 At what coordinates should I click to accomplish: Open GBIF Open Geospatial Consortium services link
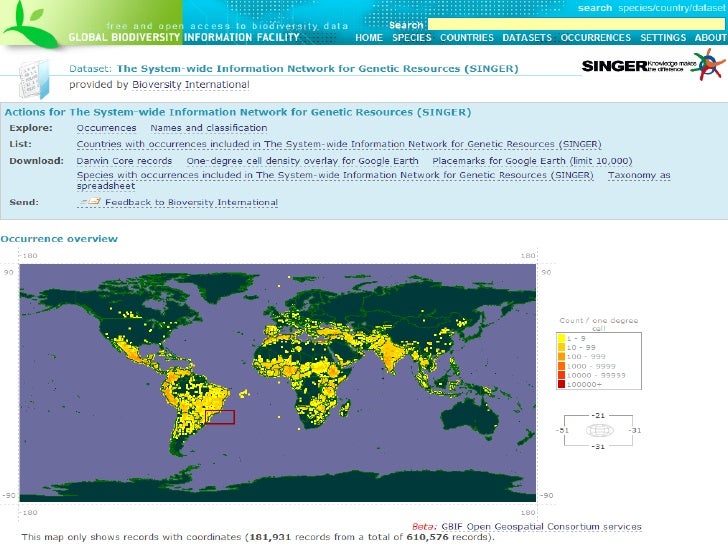(x=541, y=526)
